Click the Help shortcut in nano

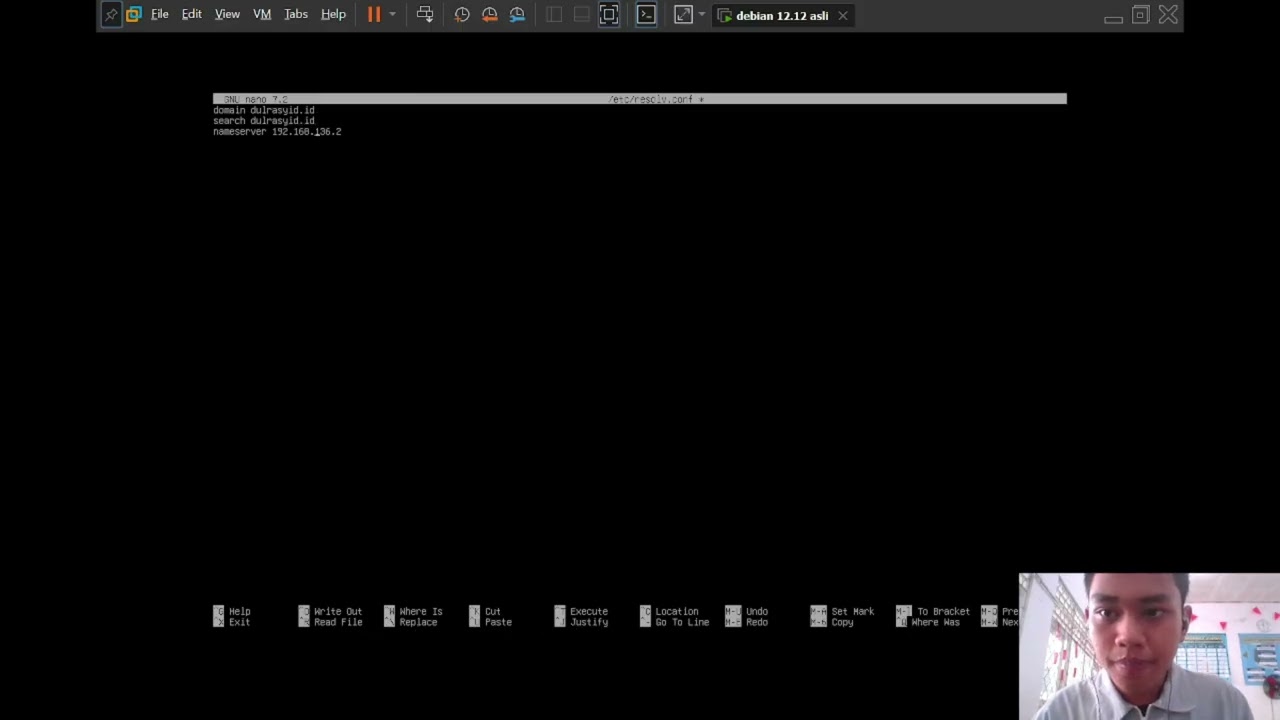[x=240, y=612]
